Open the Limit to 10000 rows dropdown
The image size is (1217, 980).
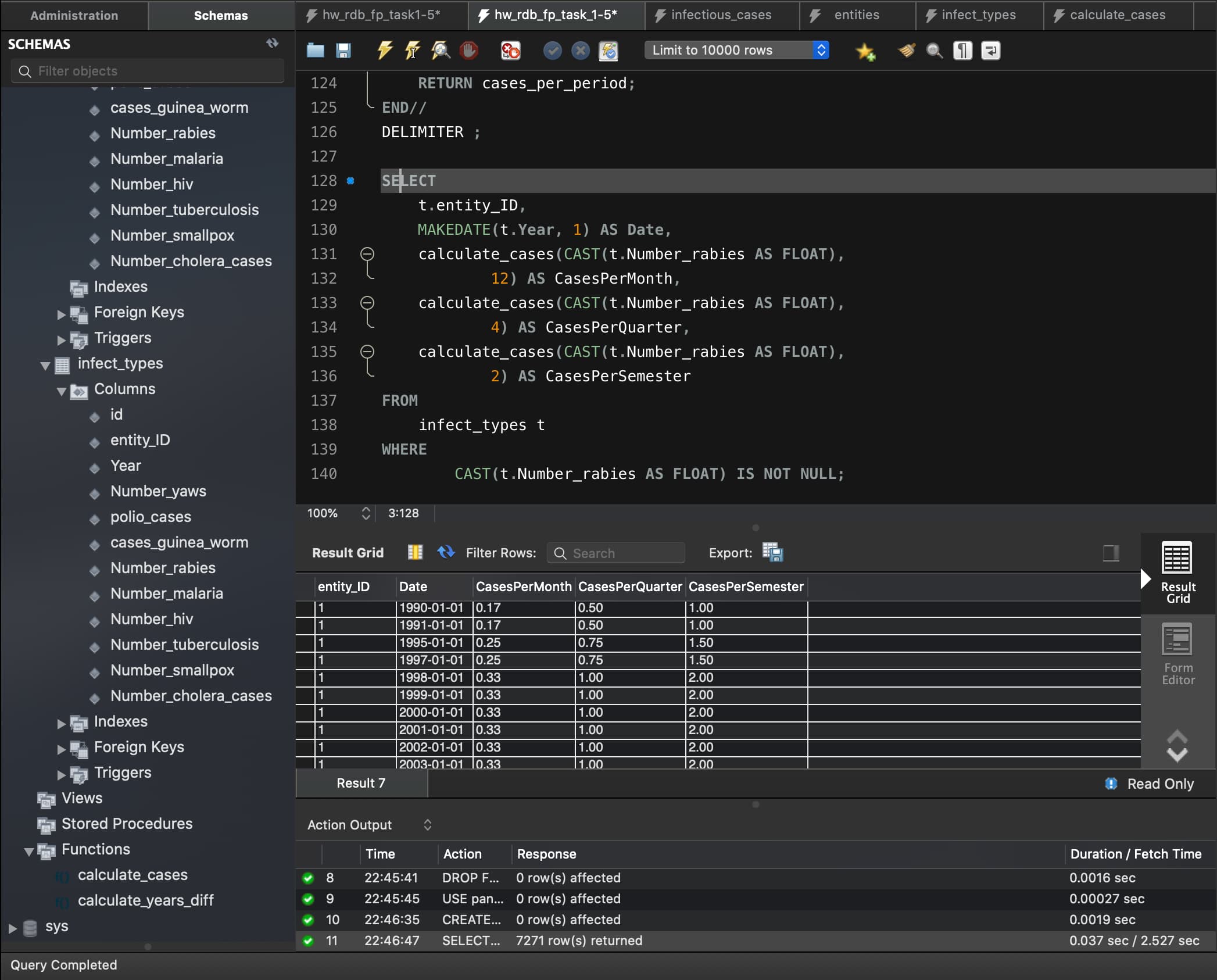click(736, 51)
